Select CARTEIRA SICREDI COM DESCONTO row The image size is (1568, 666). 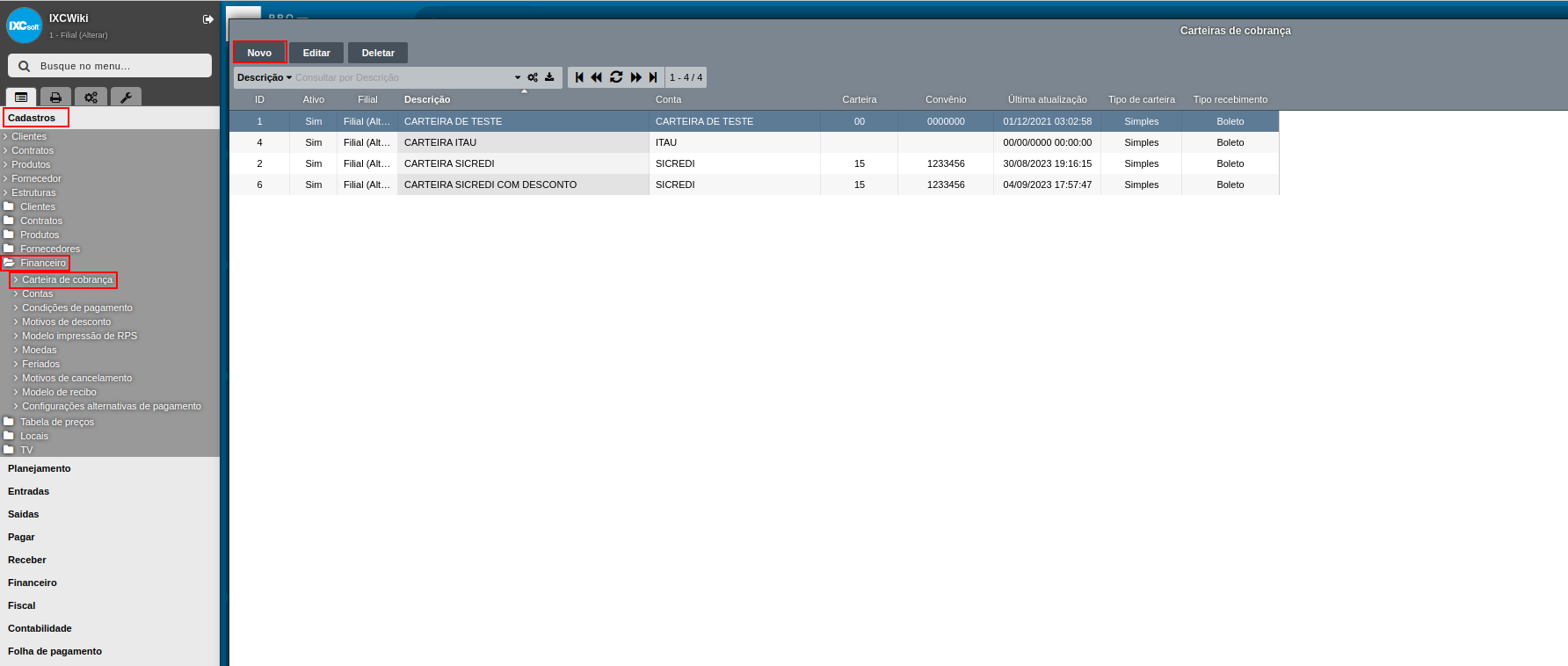[x=754, y=185]
